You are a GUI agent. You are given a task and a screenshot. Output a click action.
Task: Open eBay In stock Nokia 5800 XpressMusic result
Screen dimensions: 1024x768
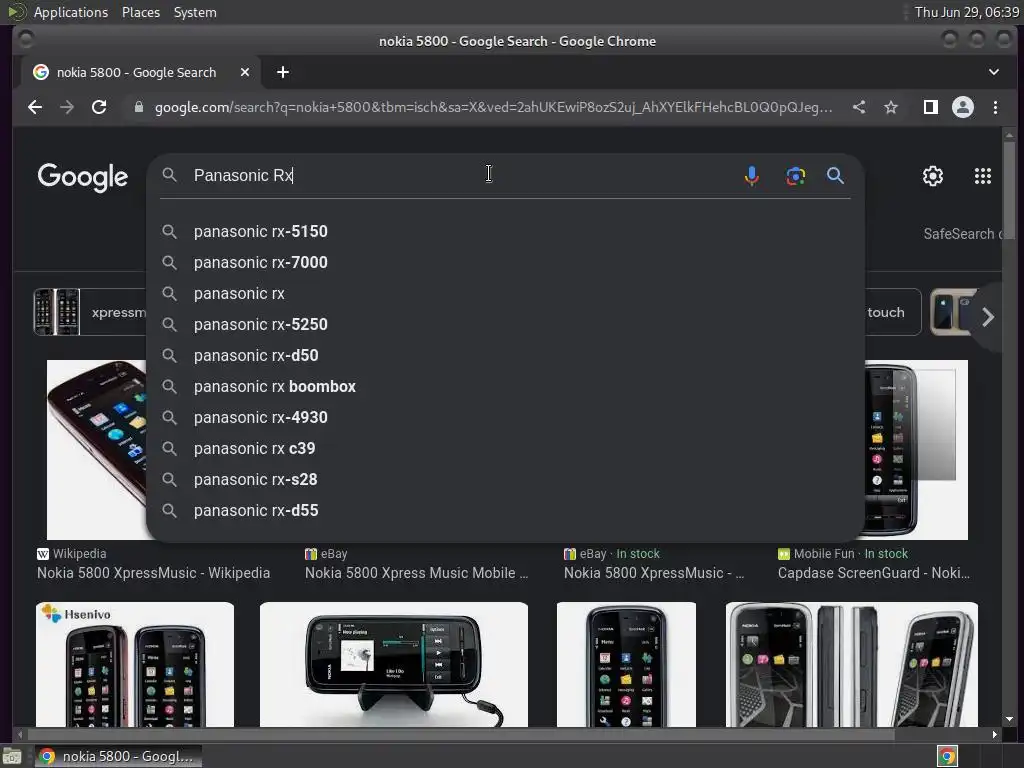pyautogui.click(x=654, y=573)
